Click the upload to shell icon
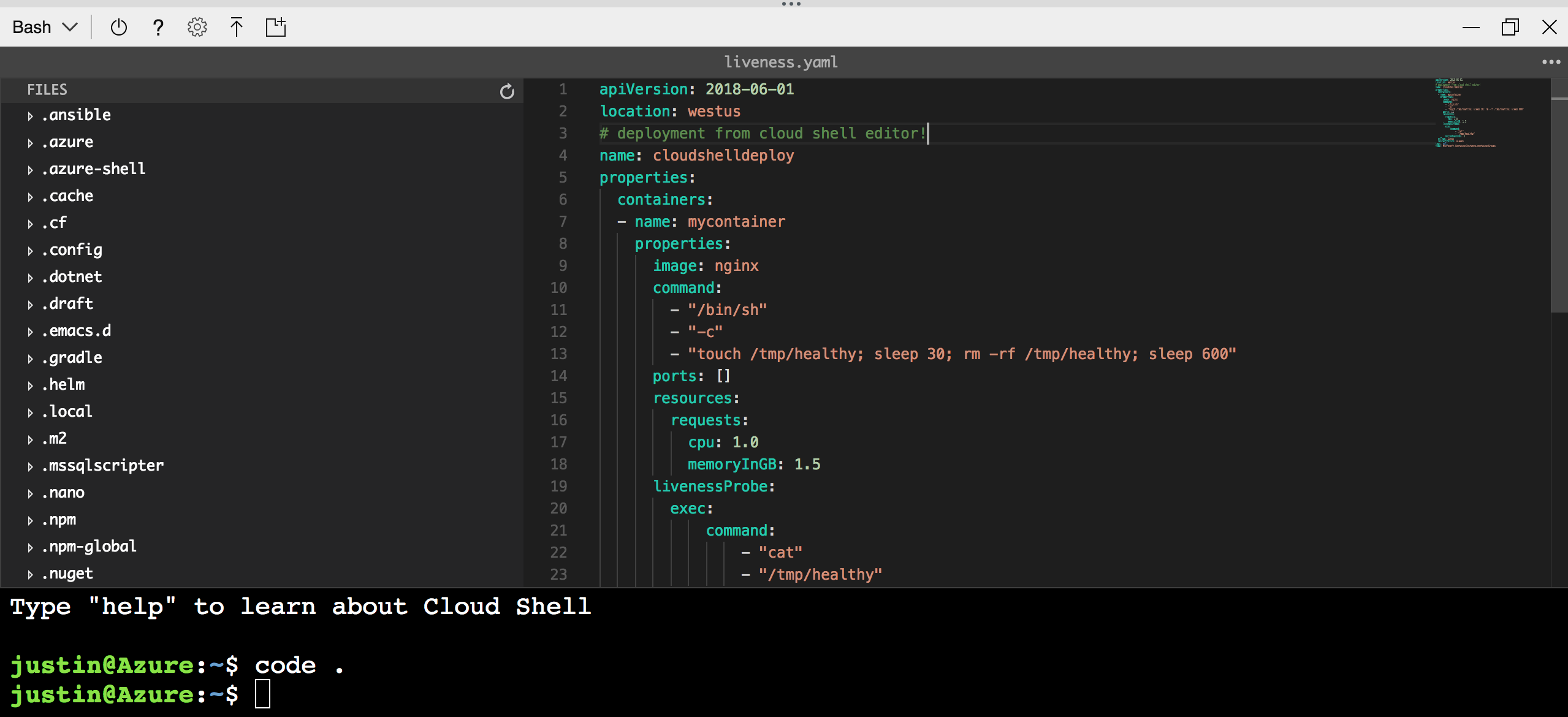Screen dimensions: 1568x717 coord(235,28)
